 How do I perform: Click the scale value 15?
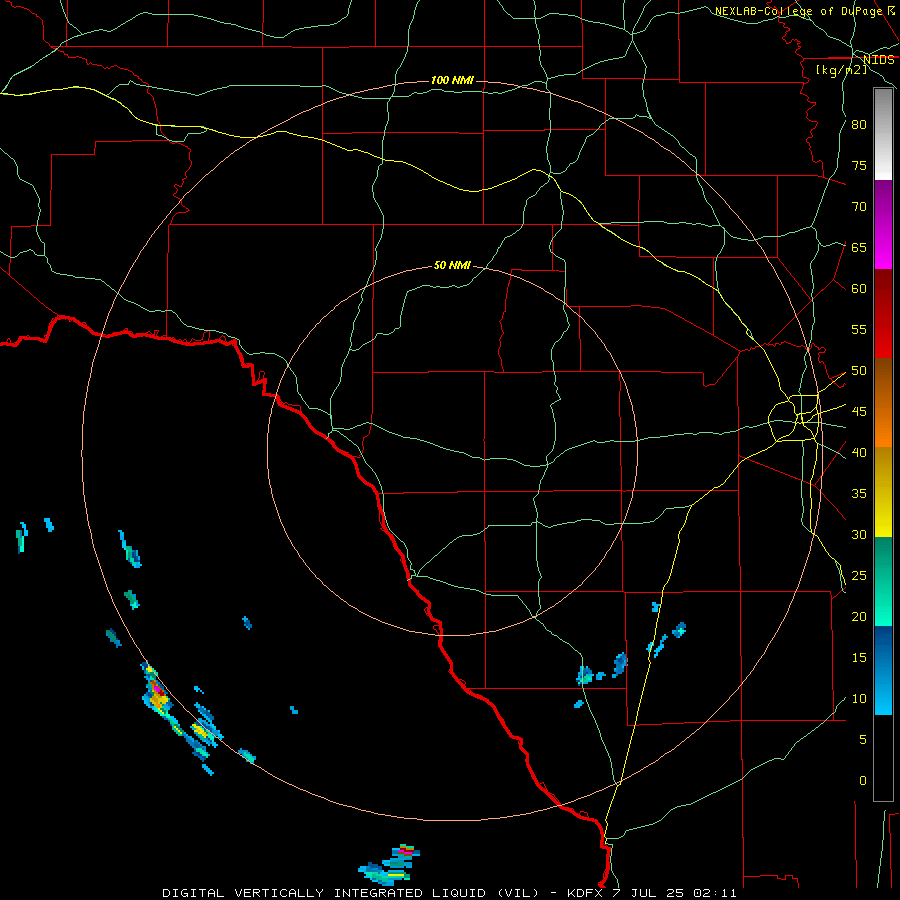coord(859,658)
